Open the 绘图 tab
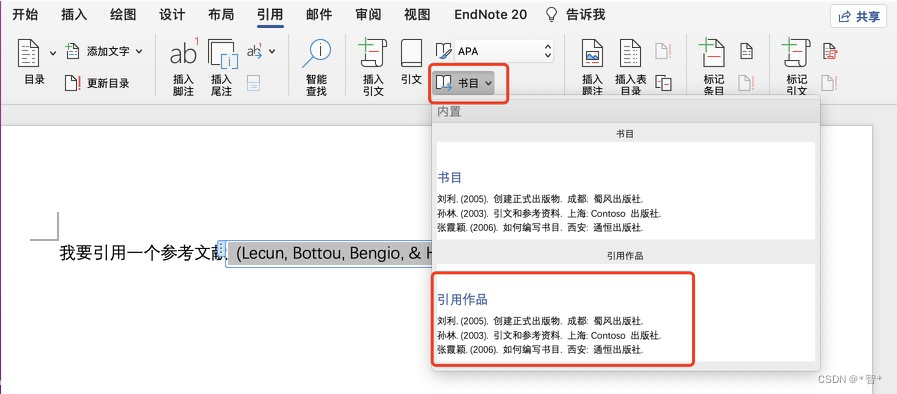This screenshot has height=394, width=897. (123, 15)
